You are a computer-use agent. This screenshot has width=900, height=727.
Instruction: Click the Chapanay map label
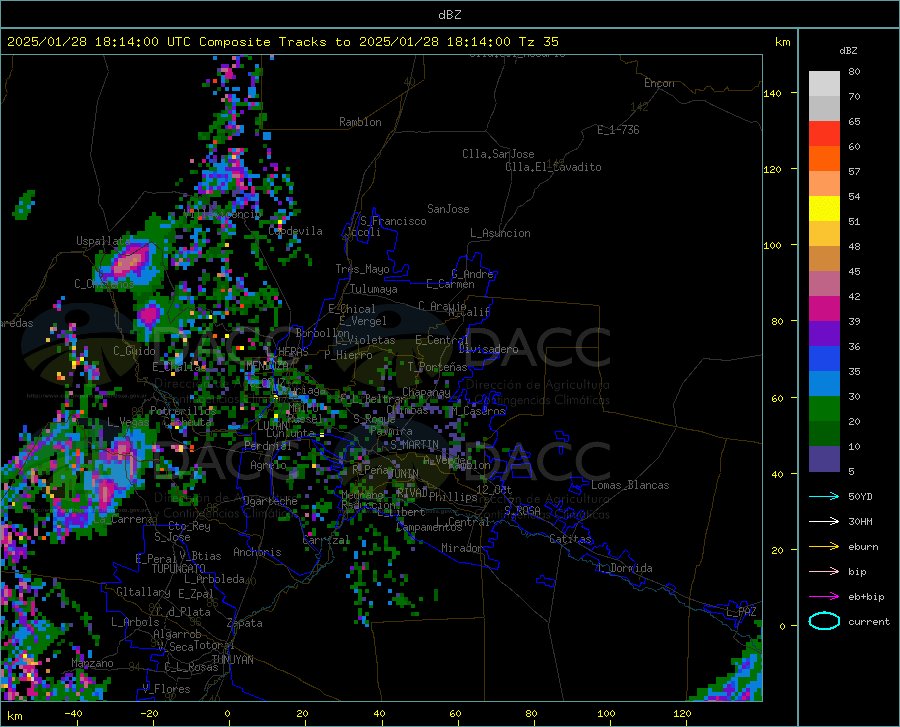tap(426, 392)
